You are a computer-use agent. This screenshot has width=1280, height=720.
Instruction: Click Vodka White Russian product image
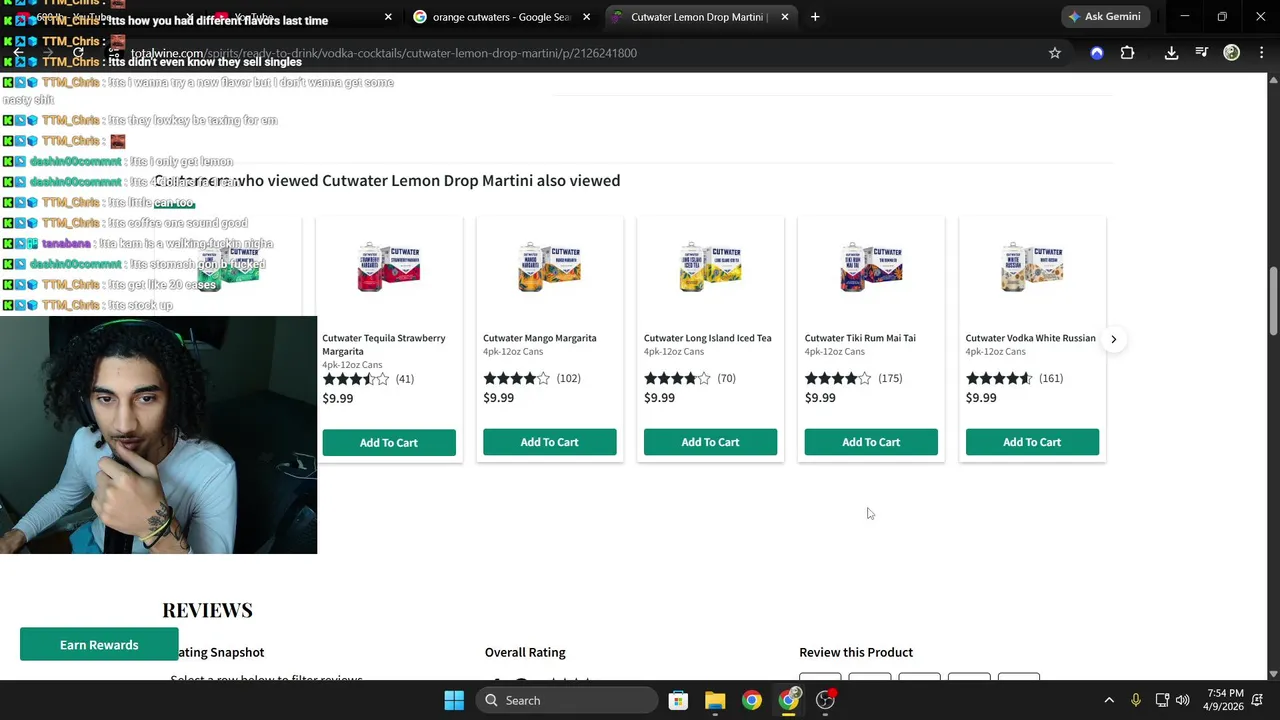click(x=1032, y=267)
